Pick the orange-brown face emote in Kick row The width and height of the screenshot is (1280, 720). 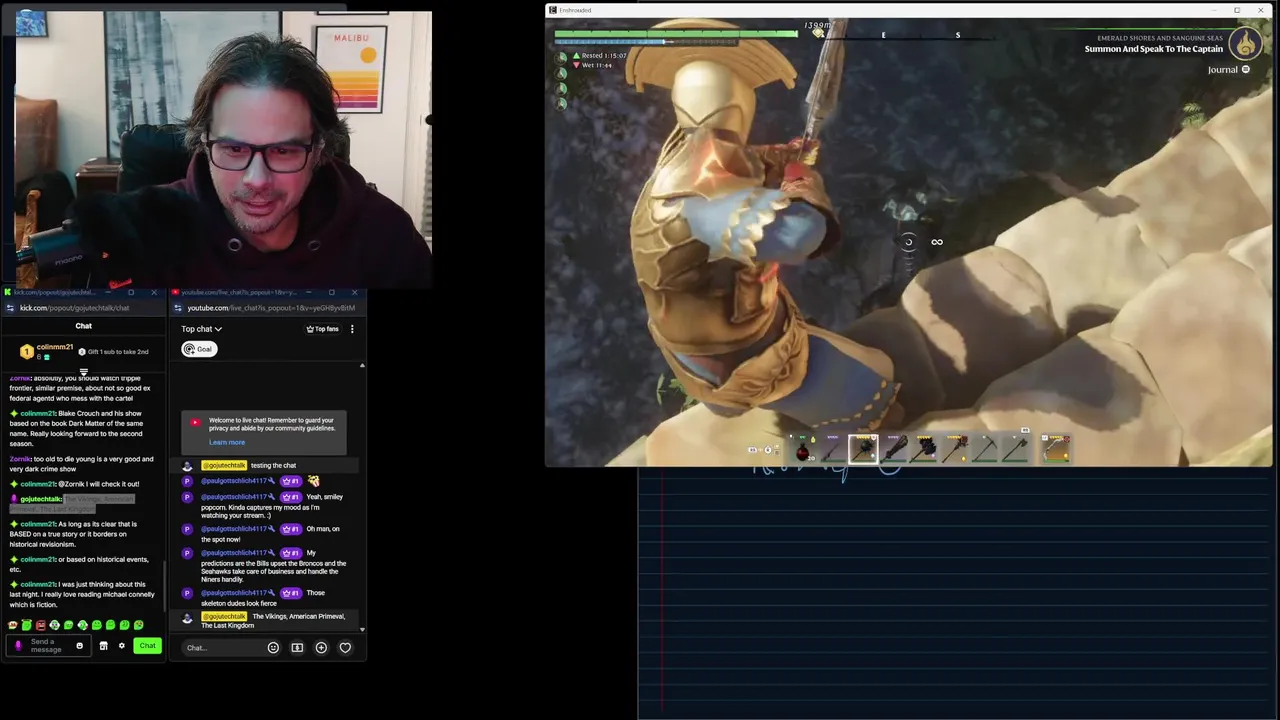coord(13,625)
